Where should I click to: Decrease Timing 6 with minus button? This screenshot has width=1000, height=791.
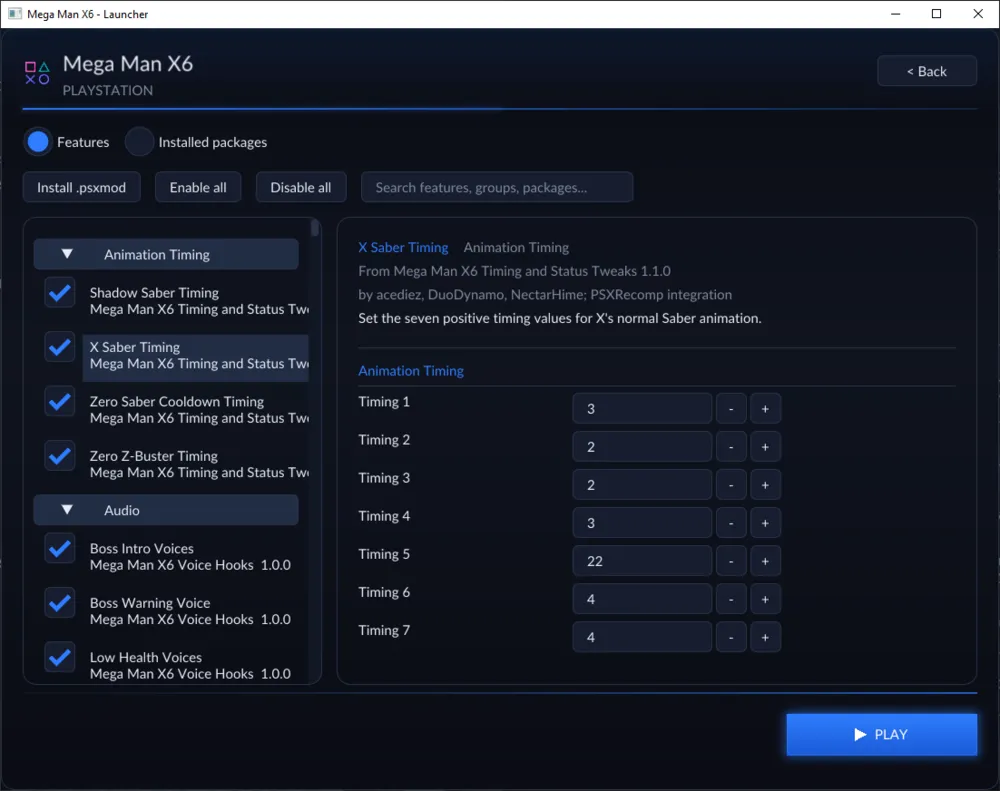731,600
